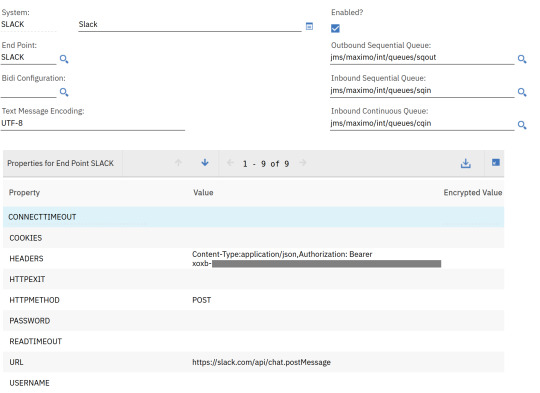The width and height of the screenshot is (540, 393).
Task: Select the COOKIES property row
Action: pos(253,238)
